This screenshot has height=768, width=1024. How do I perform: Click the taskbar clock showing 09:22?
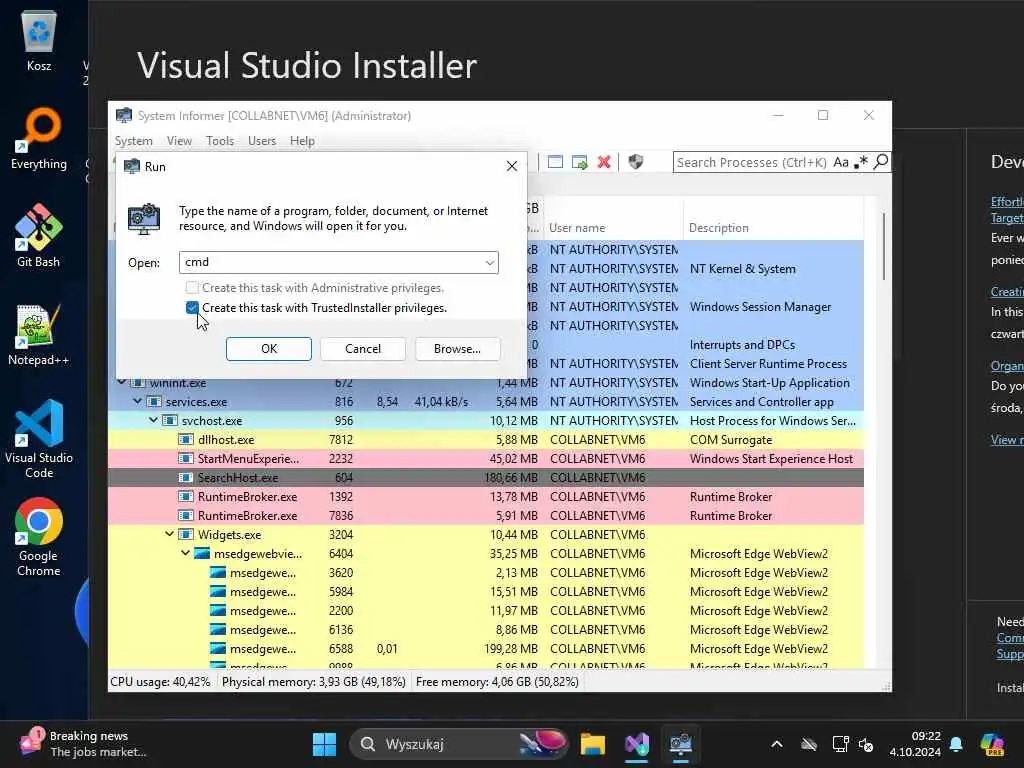click(x=915, y=744)
